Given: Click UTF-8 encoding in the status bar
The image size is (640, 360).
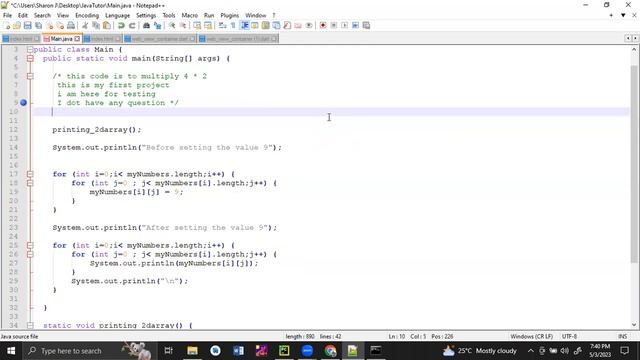Looking at the screenshot, I should click(569, 336).
